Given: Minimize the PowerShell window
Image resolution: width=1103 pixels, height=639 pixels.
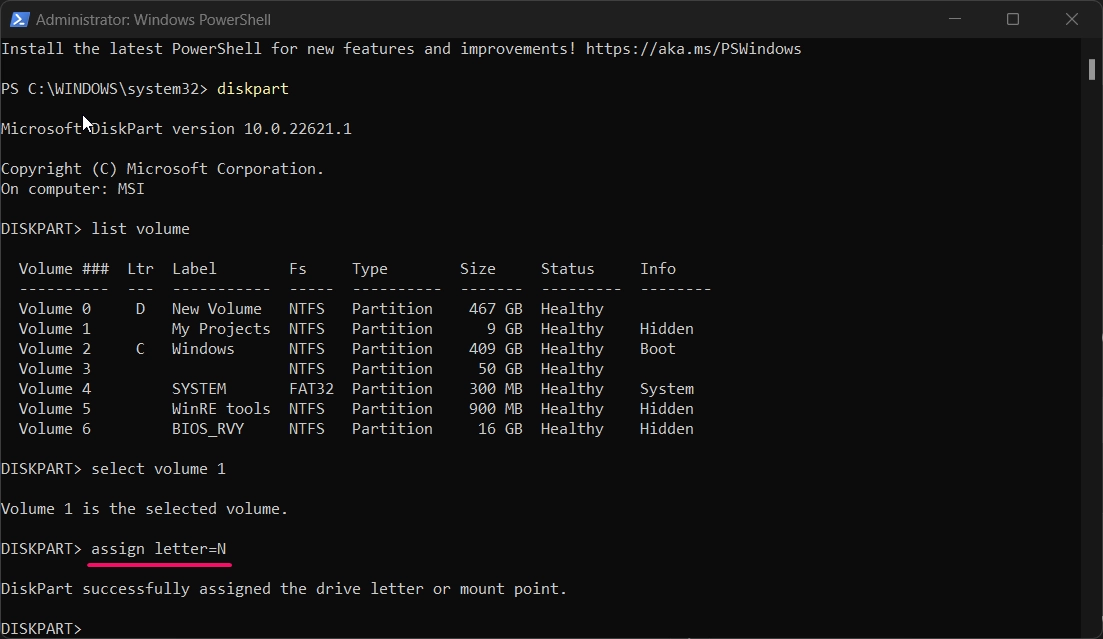Looking at the screenshot, I should (x=955, y=20).
